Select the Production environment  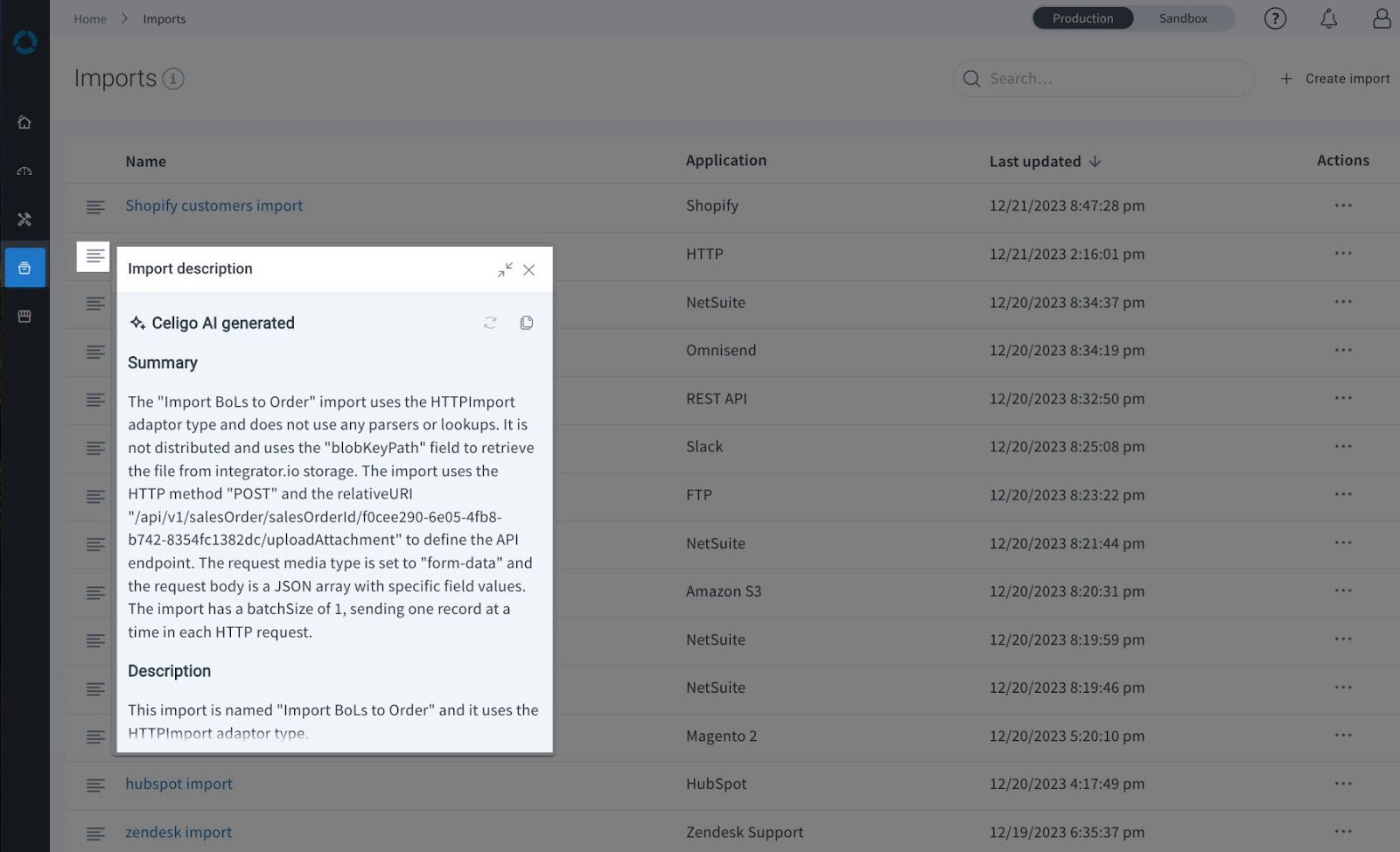point(1082,17)
